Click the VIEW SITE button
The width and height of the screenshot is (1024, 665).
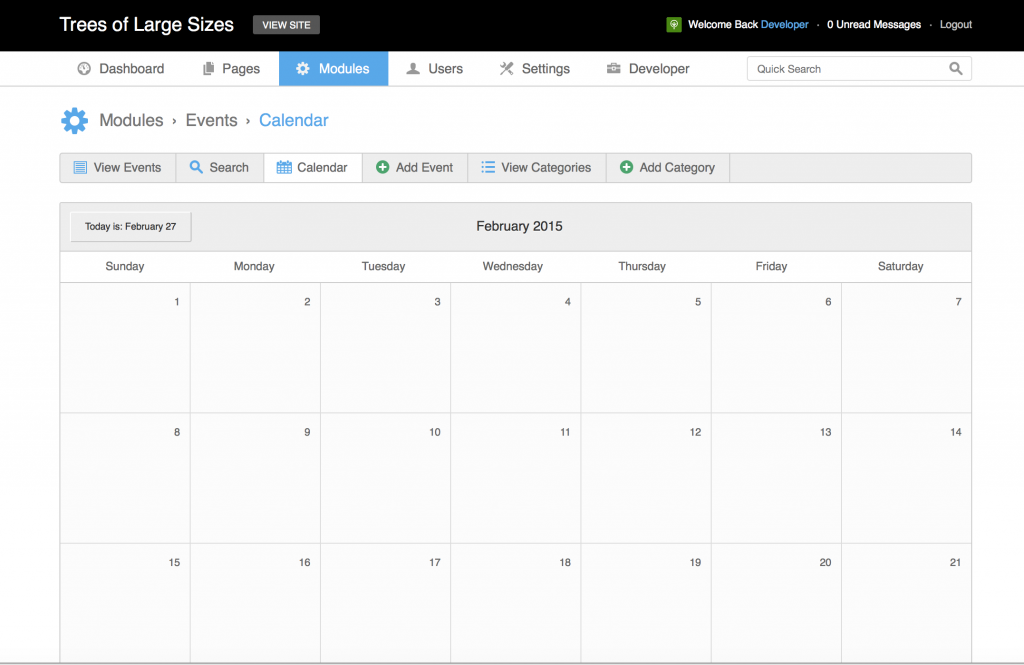(286, 25)
